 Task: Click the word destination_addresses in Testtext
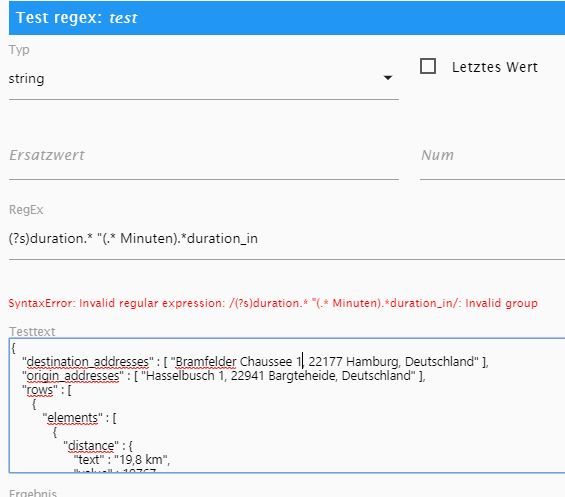coord(88,361)
